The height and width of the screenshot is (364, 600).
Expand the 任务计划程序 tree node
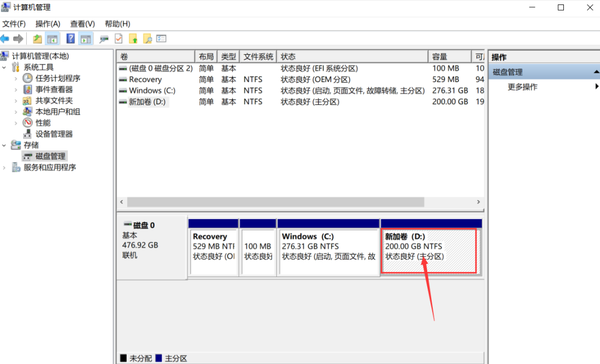point(16,78)
